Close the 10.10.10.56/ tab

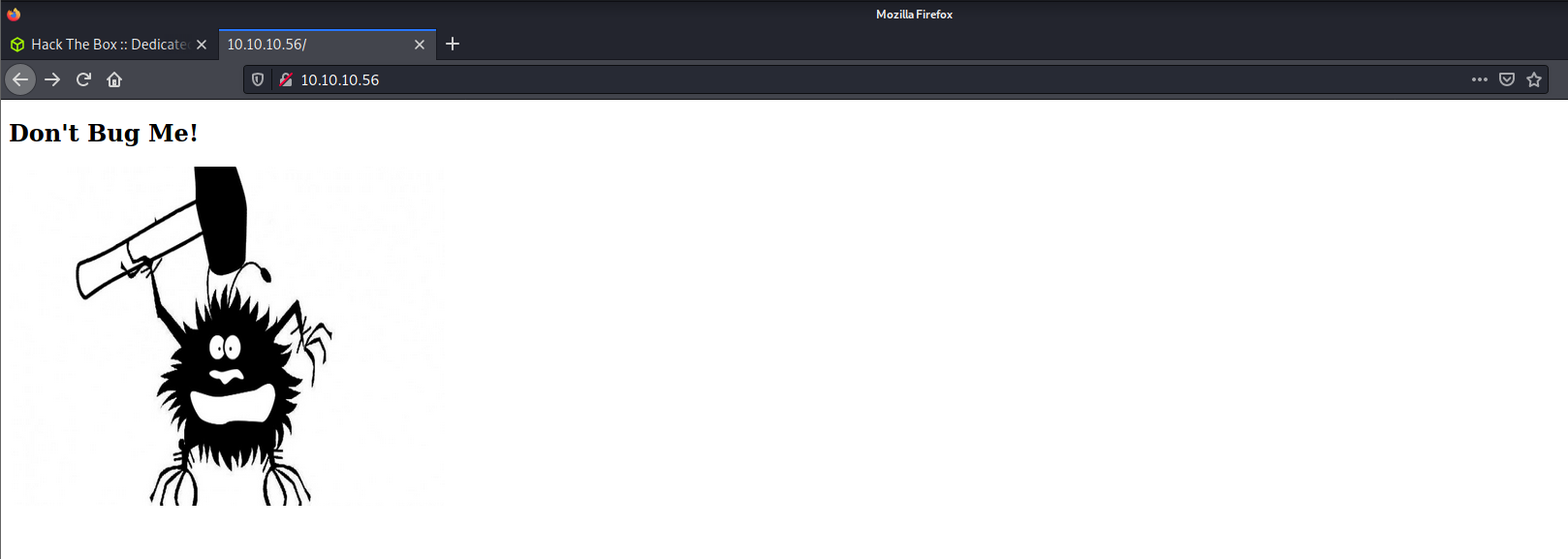coord(420,45)
